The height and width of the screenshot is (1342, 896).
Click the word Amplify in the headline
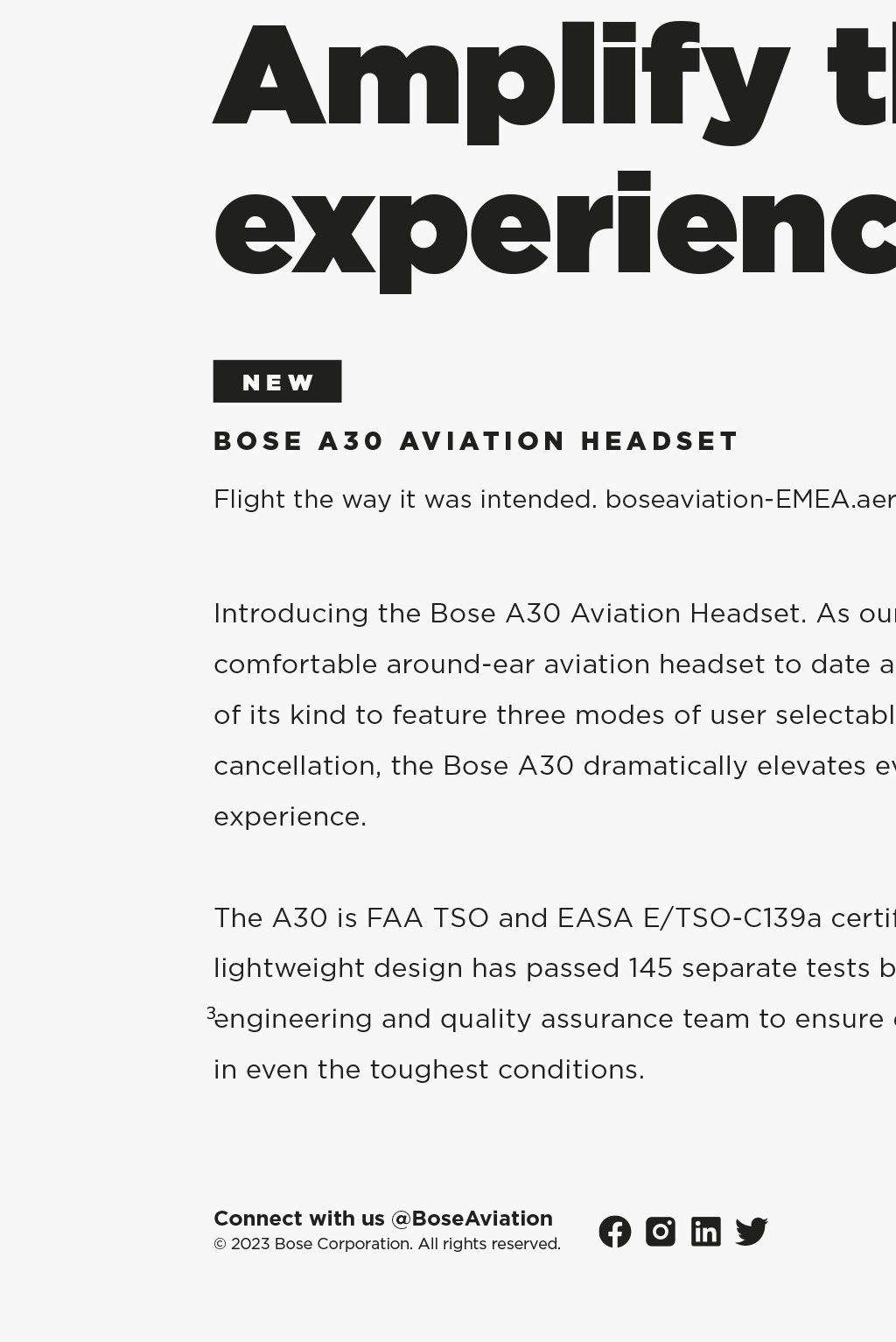[x=500, y=79]
